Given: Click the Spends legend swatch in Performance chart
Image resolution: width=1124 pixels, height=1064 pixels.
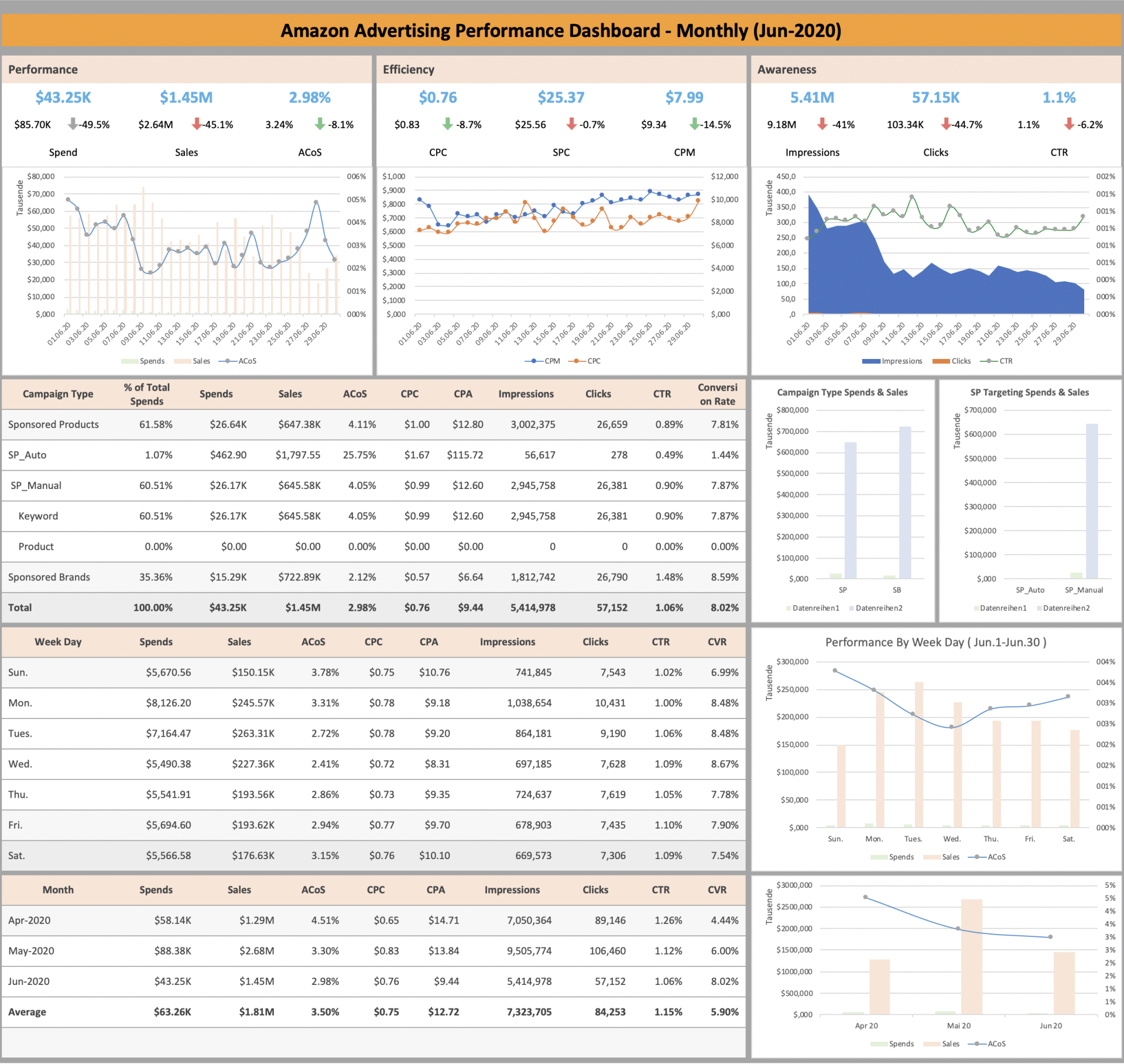Looking at the screenshot, I should tap(129, 361).
